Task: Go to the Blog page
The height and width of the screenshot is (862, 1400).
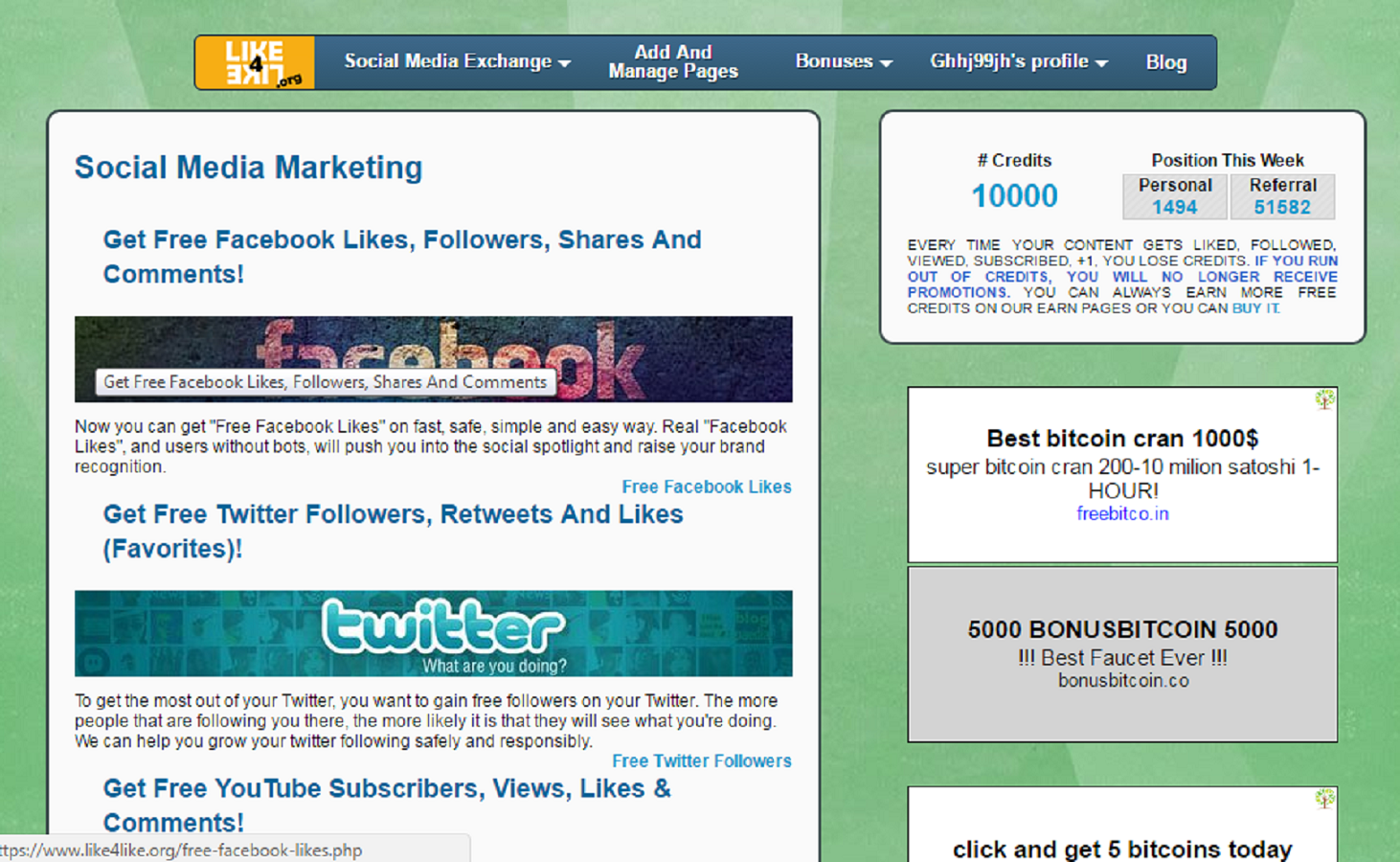Action: [x=1166, y=62]
